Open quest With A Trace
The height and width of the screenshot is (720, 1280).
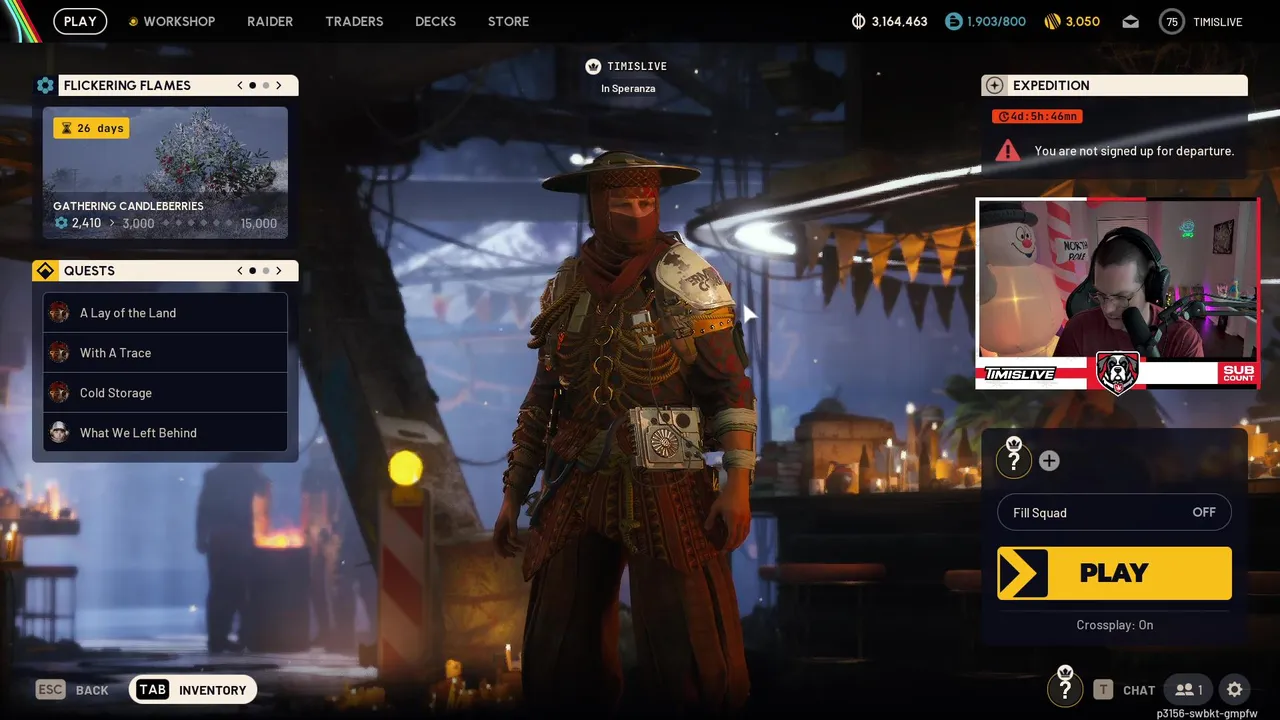point(165,353)
